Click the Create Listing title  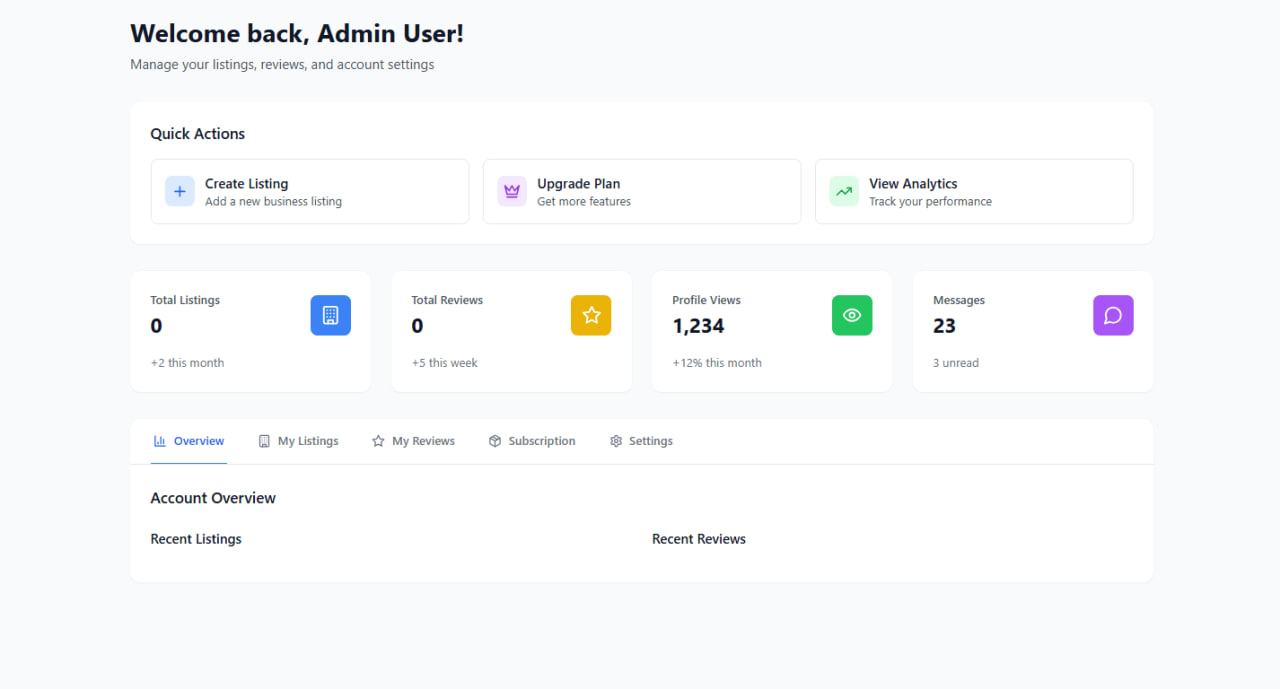click(x=246, y=184)
